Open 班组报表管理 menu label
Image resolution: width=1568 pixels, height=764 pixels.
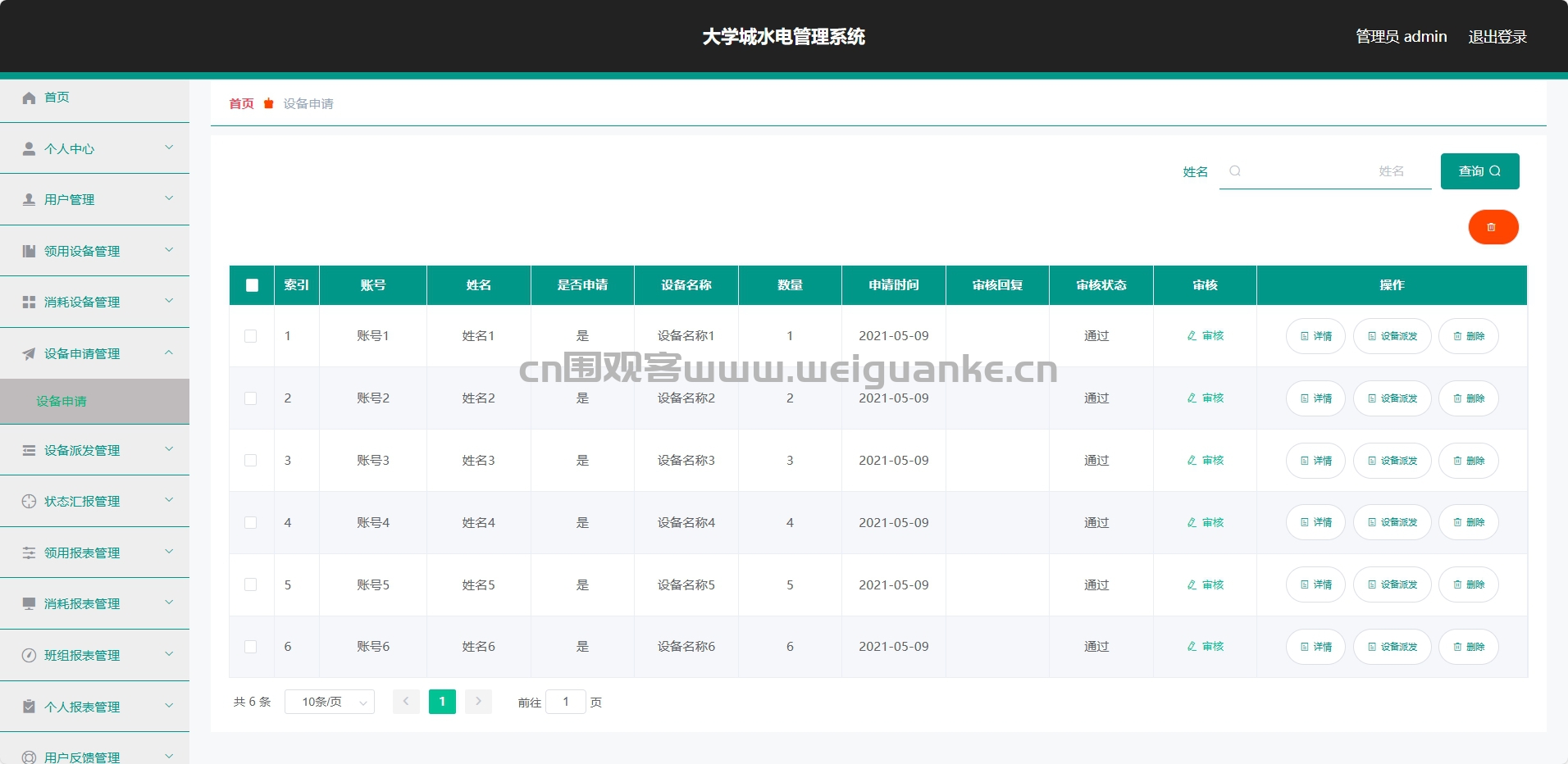point(82,655)
